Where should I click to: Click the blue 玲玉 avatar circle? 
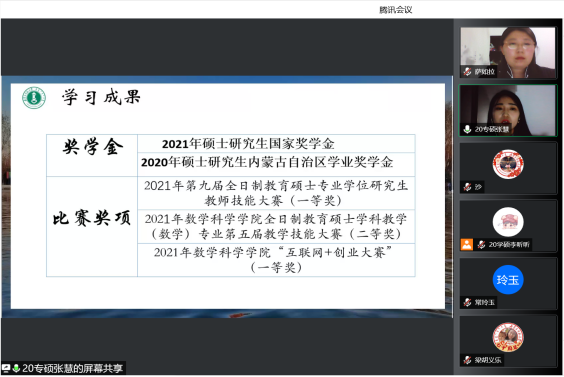(508, 280)
